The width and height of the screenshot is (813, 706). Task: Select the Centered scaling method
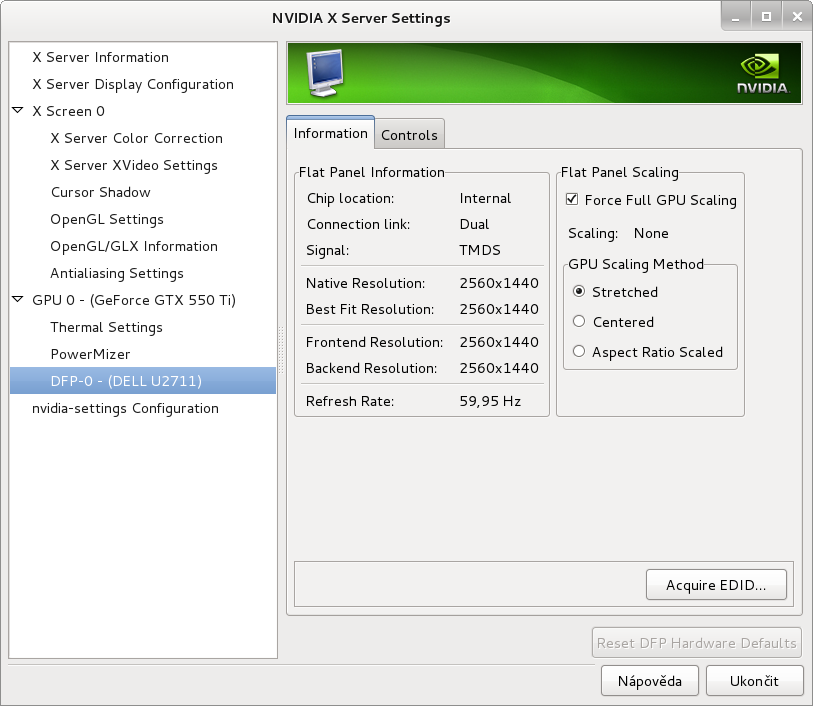tap(579, 322)
